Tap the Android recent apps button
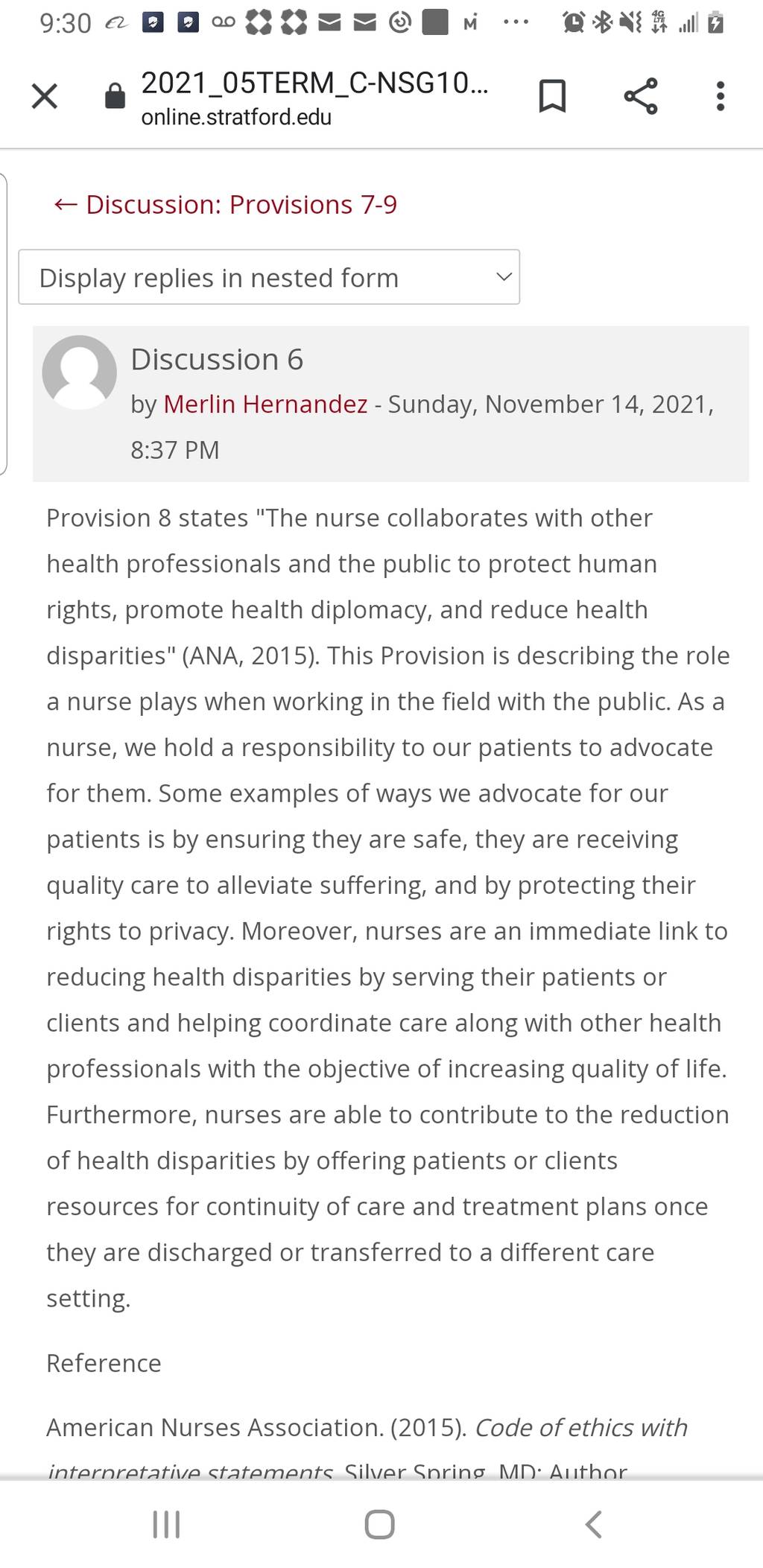 pos(166,1524)
